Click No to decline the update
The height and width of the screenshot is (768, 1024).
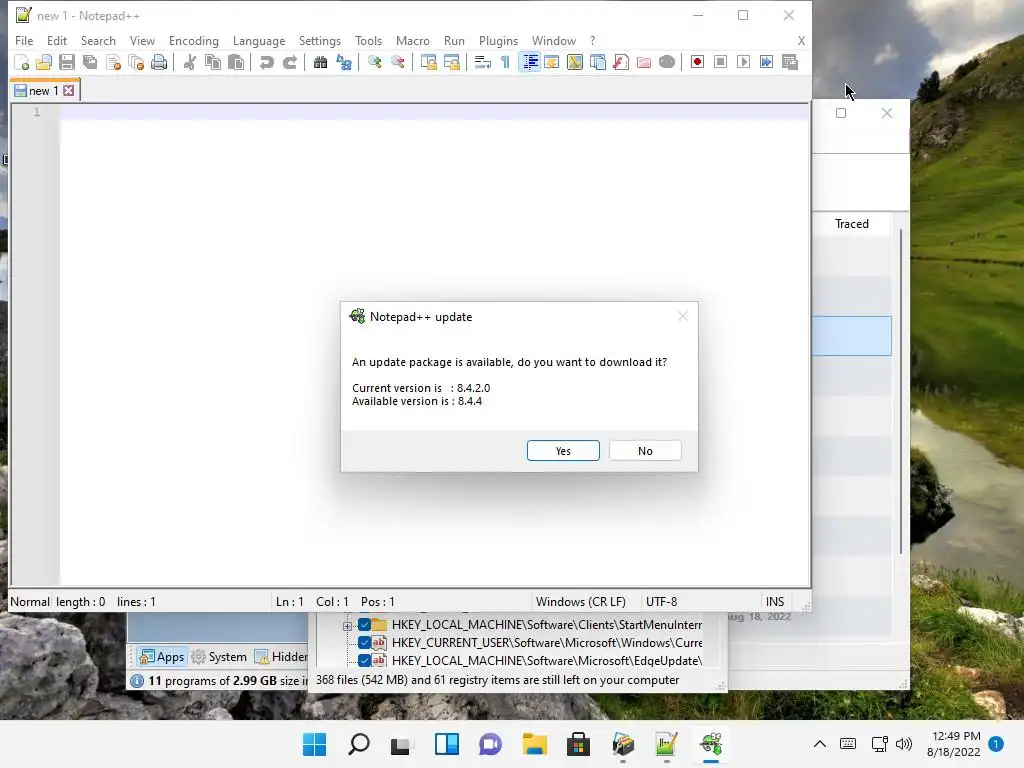coord(645,451)
